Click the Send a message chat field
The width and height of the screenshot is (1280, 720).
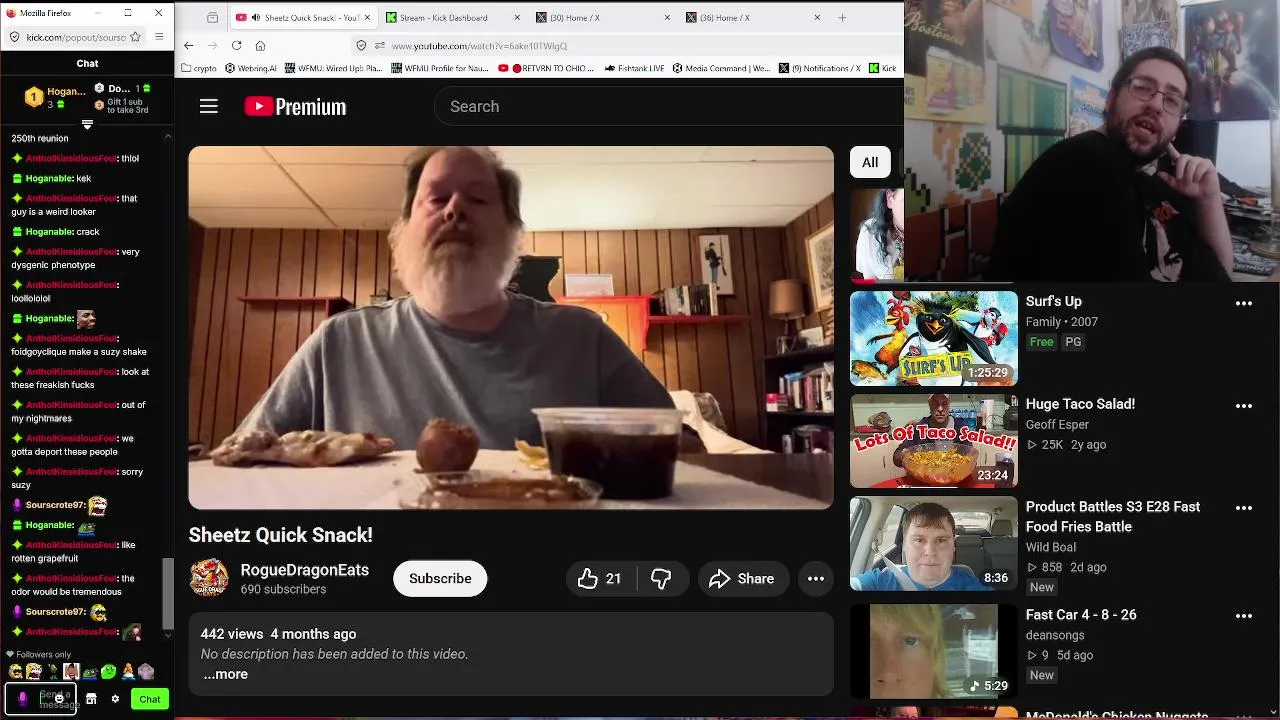[x=42, y=699]
